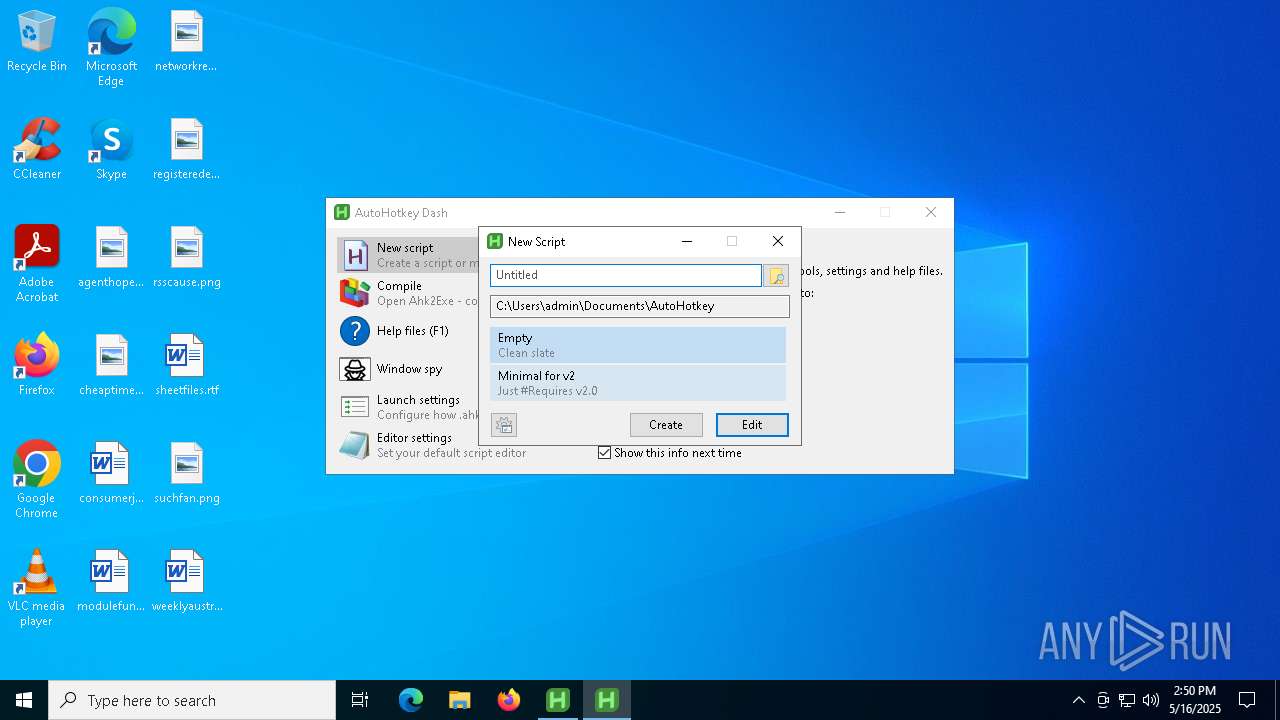
Task: Toggle the Show this info next time checkbox
Action: pyautogui.click(x=604, y=453)
